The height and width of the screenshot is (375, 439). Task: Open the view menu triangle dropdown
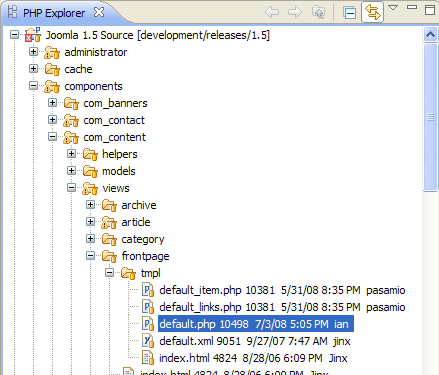click(x=393, y=7)
